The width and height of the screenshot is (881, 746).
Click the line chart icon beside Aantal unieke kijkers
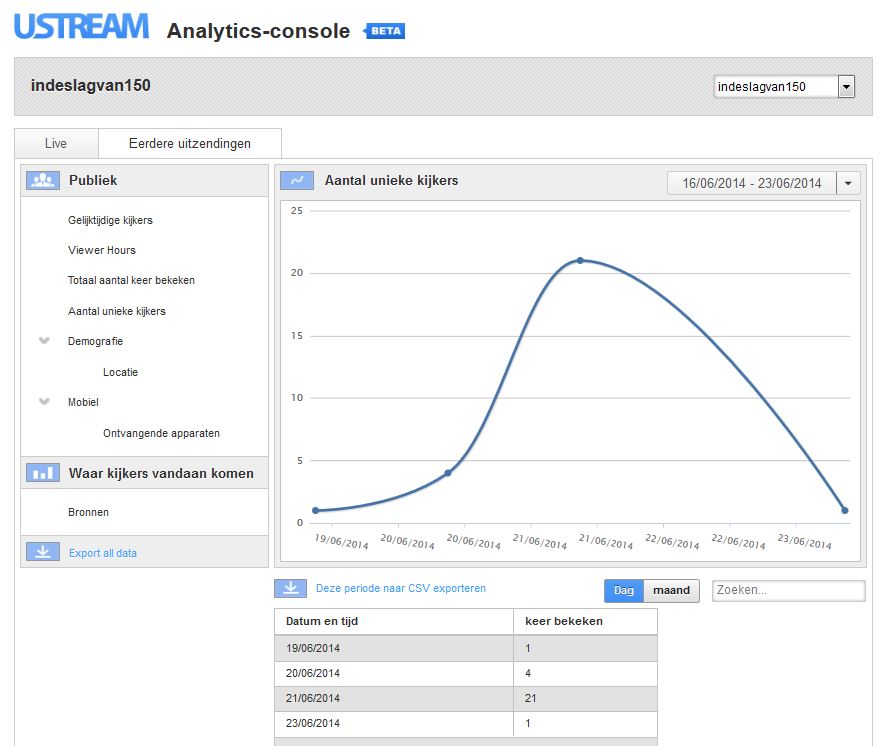tap(297, 180)
